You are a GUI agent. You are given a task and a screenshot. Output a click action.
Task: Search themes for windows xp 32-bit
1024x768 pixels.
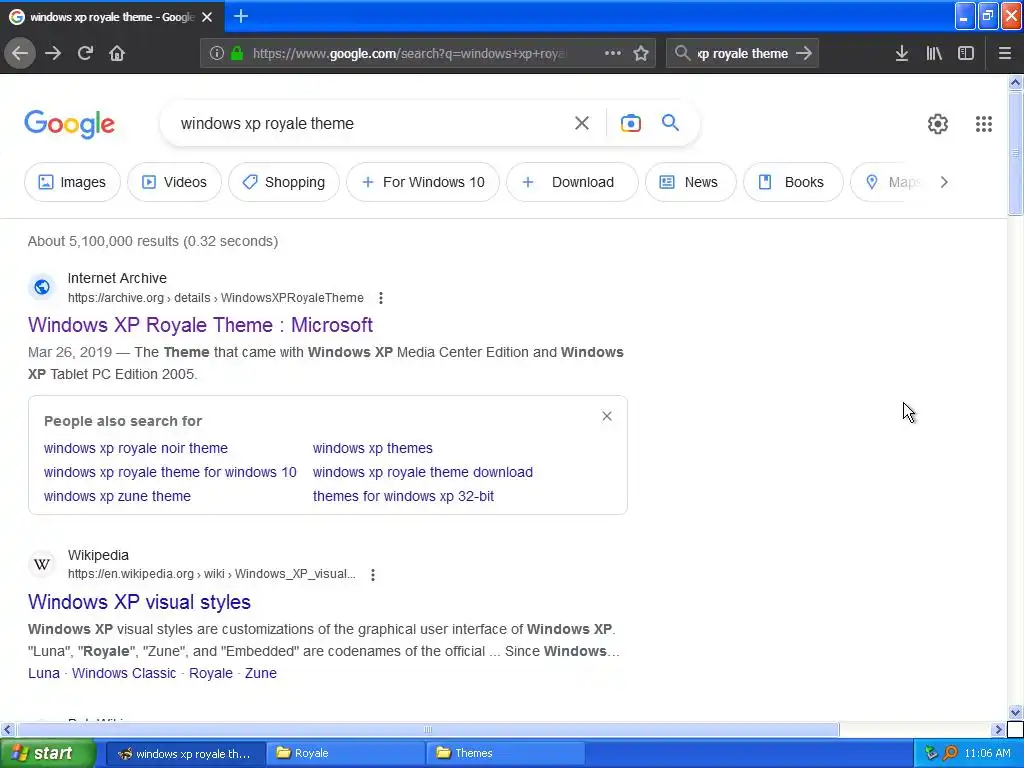coord(403,496)
